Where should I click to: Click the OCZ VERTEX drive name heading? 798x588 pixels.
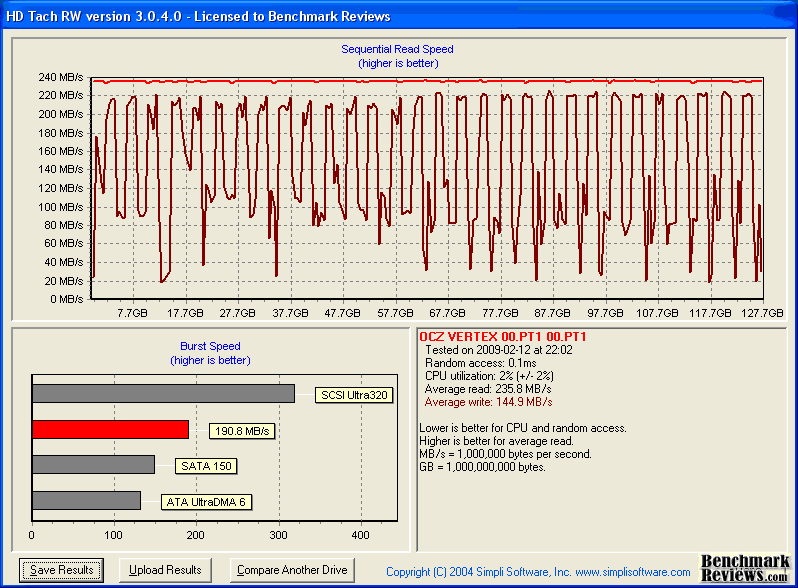(503, 337)
